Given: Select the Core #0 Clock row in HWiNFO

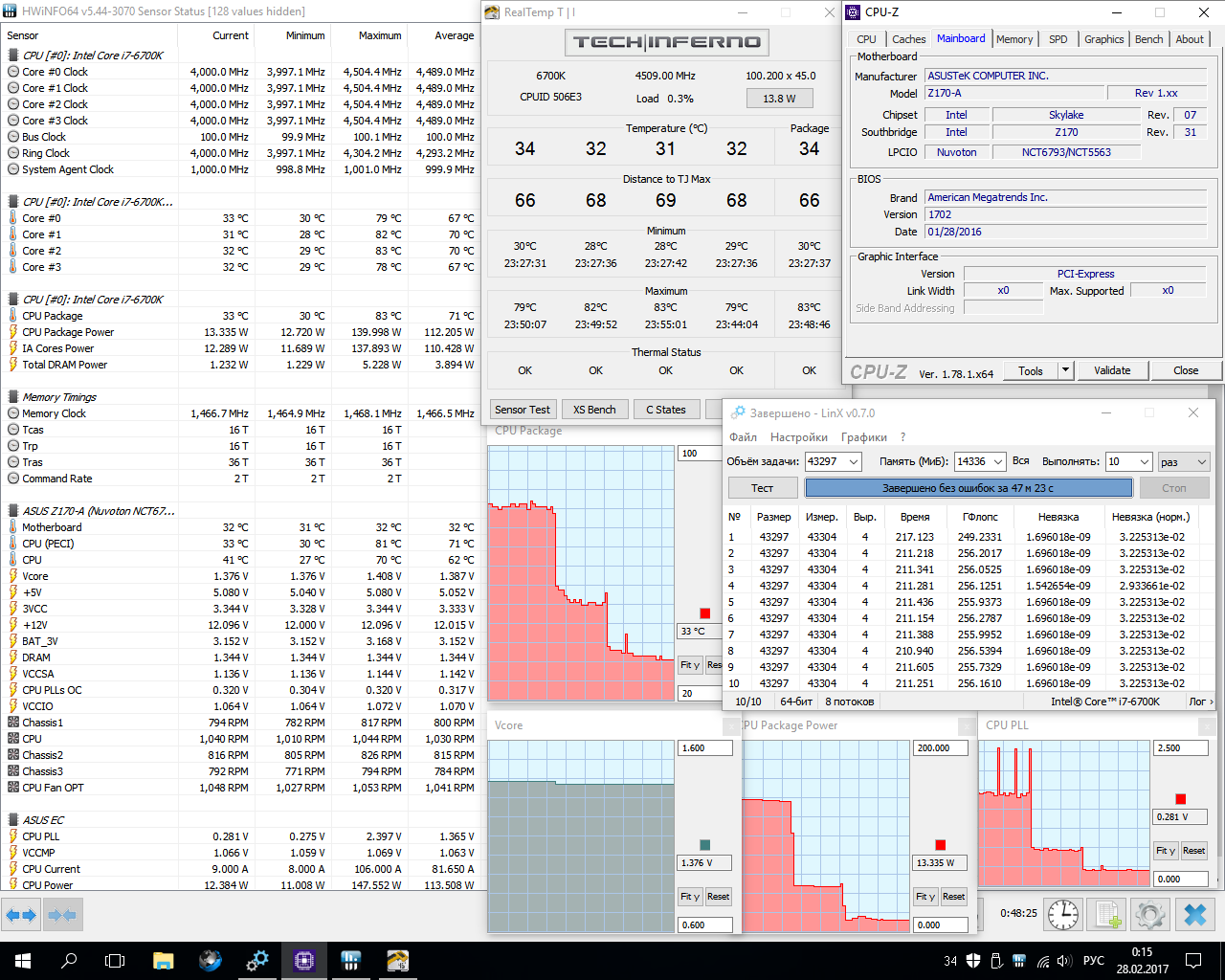Looking at the screenshot, I should 239,72.
